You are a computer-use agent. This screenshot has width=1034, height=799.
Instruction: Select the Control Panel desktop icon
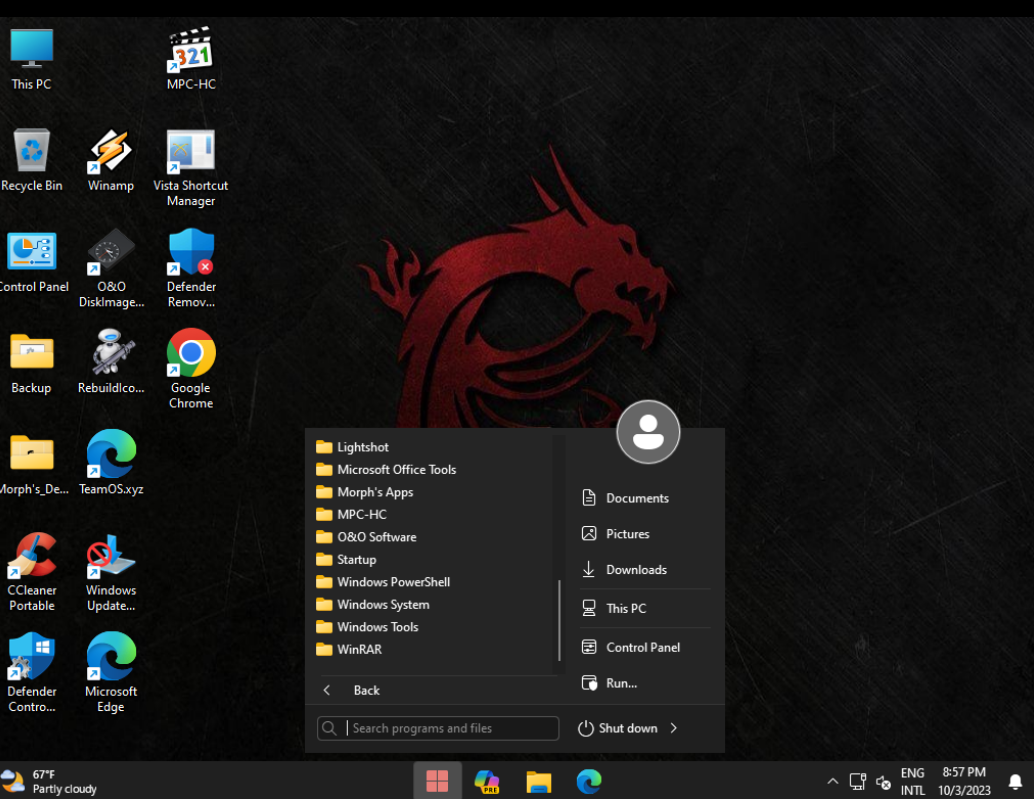click(x=33, y=262)
